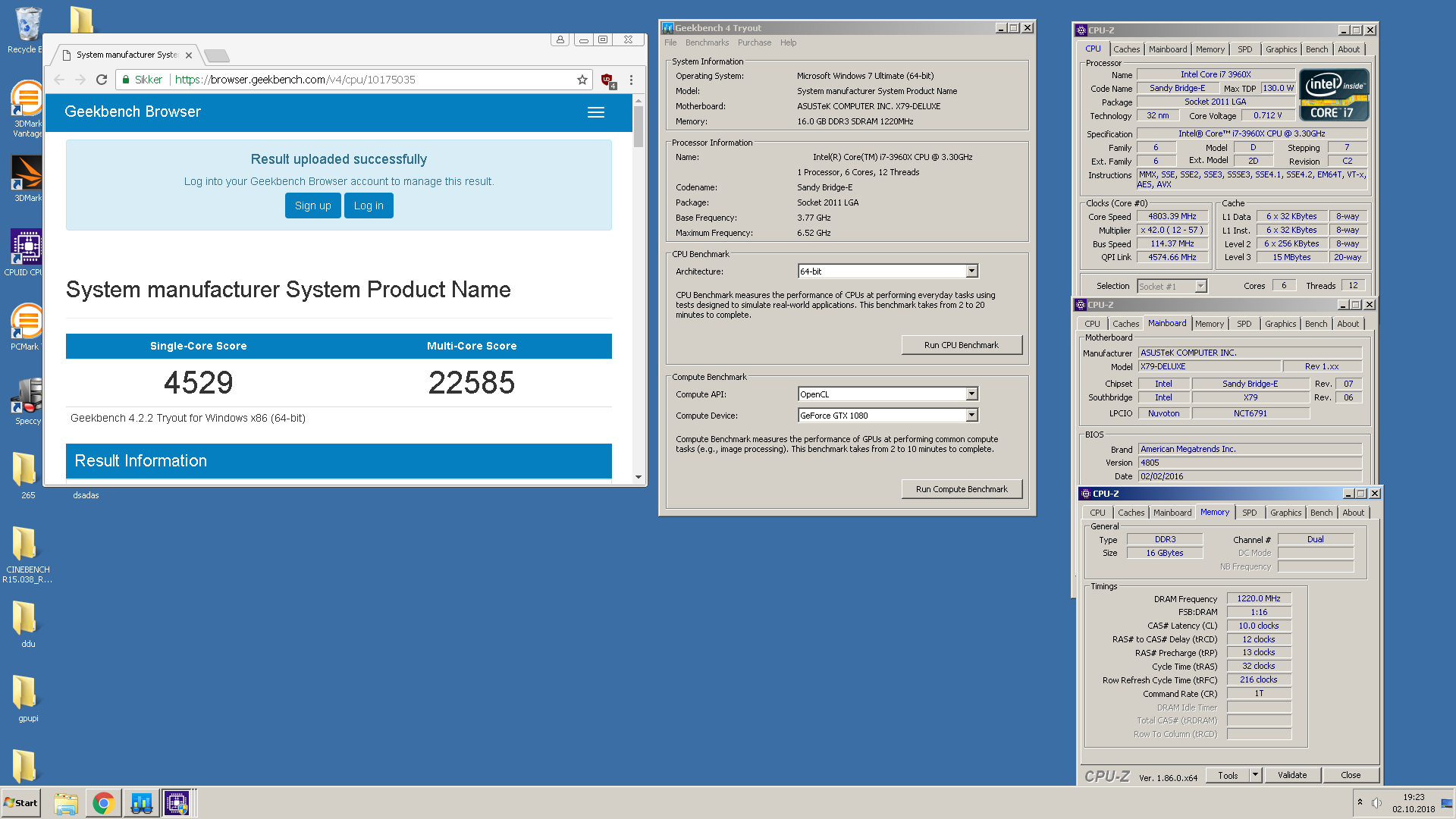1456x819 pixels.
Task: Click the Sign up button
Action: click(x=312, y=206)
